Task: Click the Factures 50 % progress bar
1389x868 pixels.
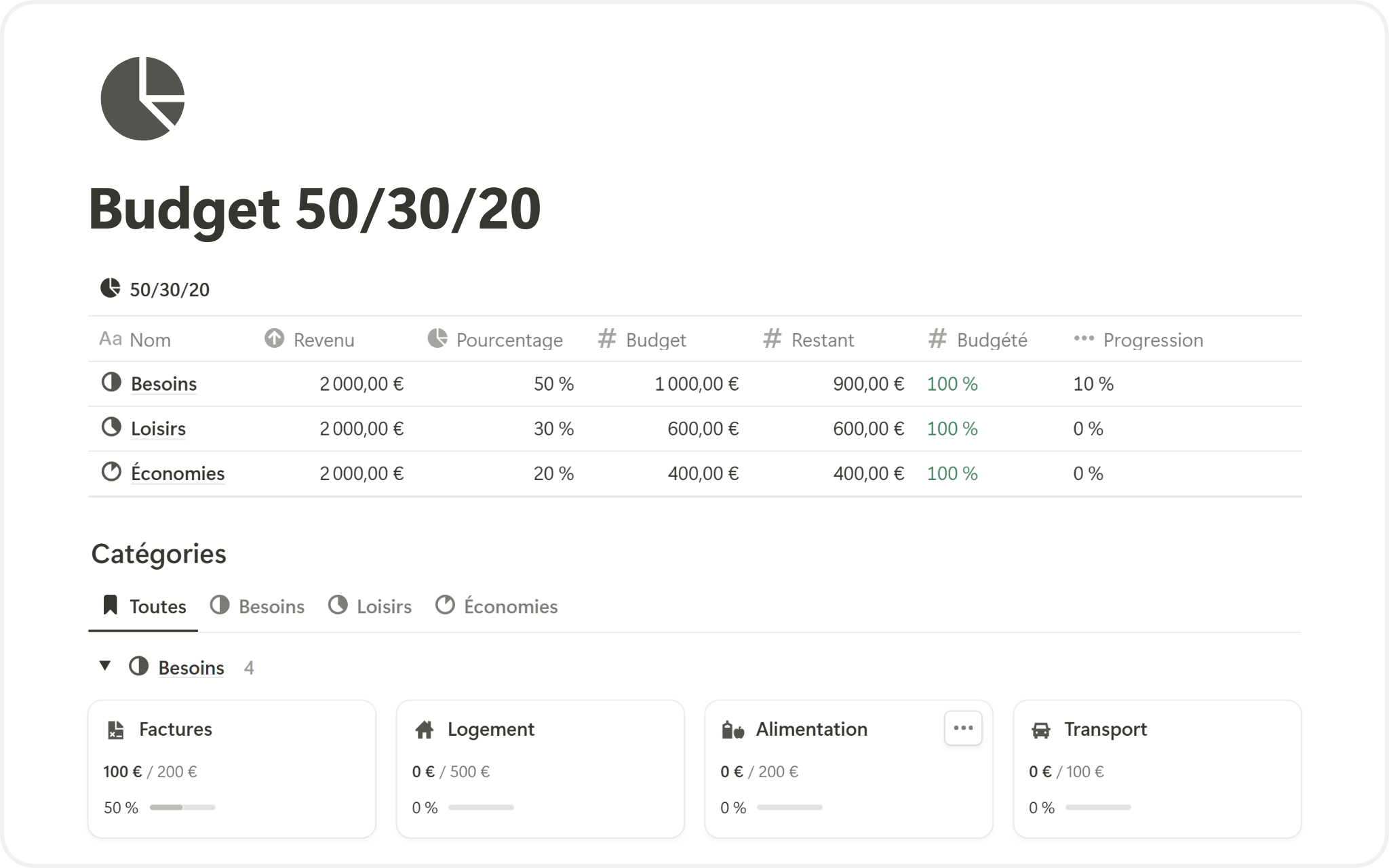Action: 182,808
